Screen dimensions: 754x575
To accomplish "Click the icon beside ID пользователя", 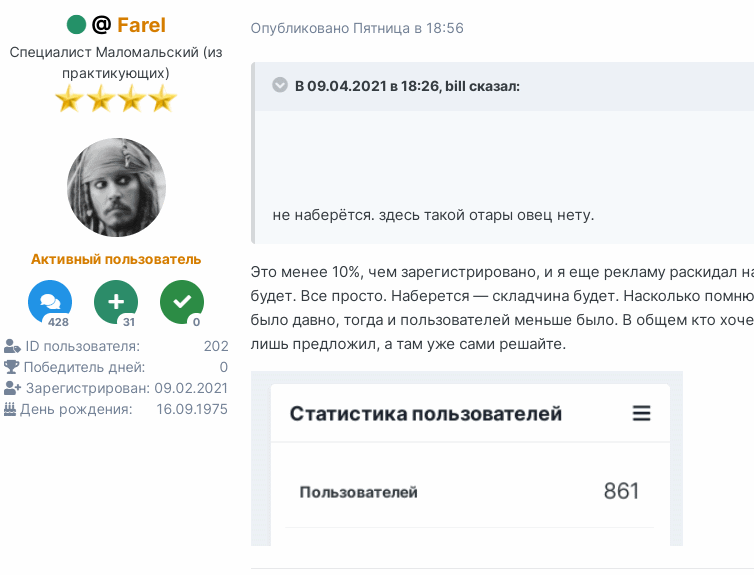I will (x=12, y=346).
